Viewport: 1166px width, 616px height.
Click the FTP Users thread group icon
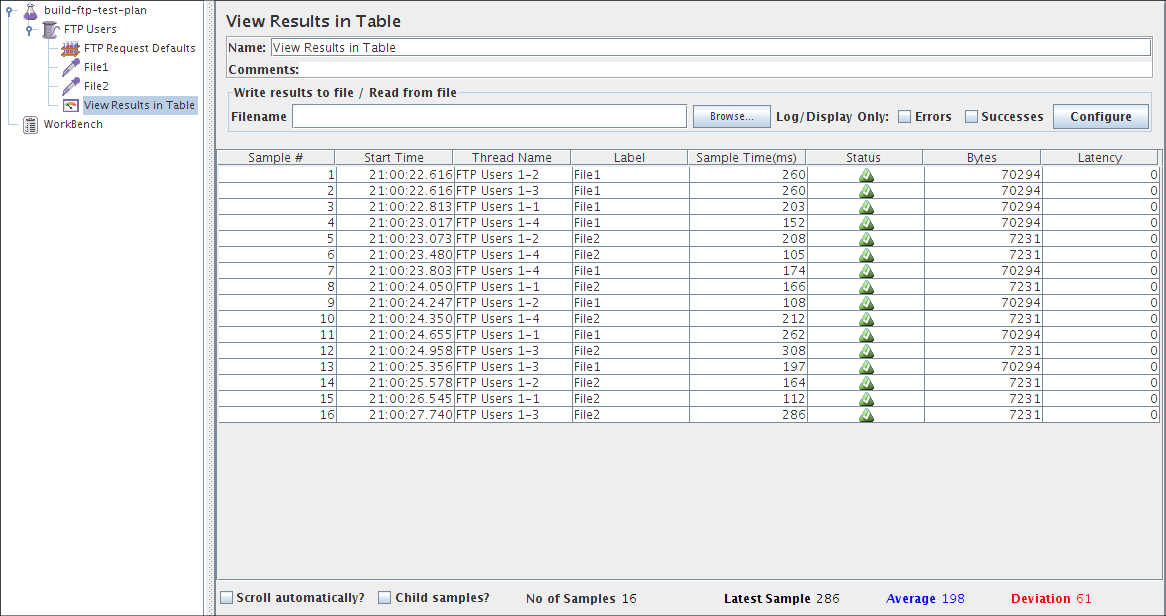coord(51,29)
